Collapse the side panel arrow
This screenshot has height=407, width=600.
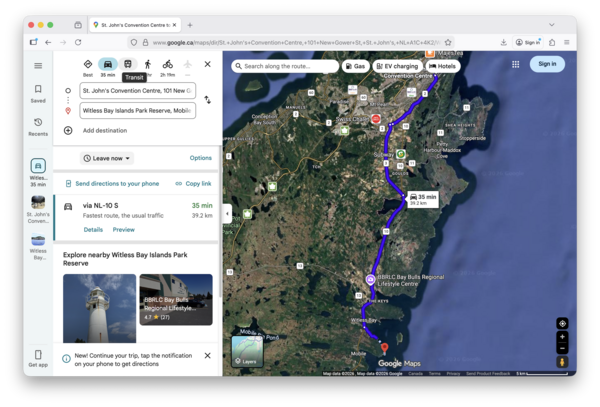tap(227, 214)
